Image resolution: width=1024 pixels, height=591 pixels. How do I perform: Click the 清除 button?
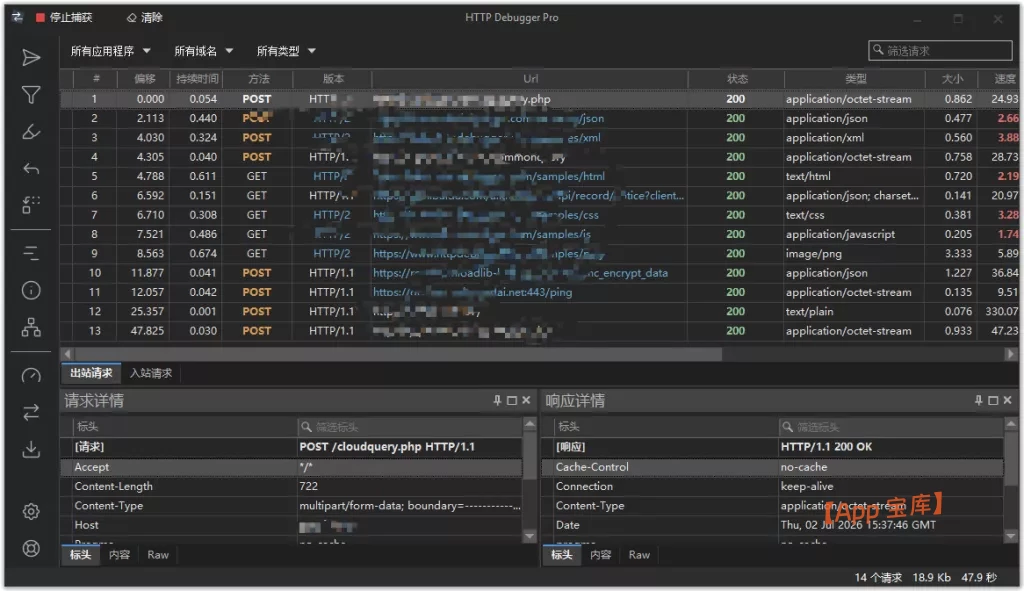(145, 18)
